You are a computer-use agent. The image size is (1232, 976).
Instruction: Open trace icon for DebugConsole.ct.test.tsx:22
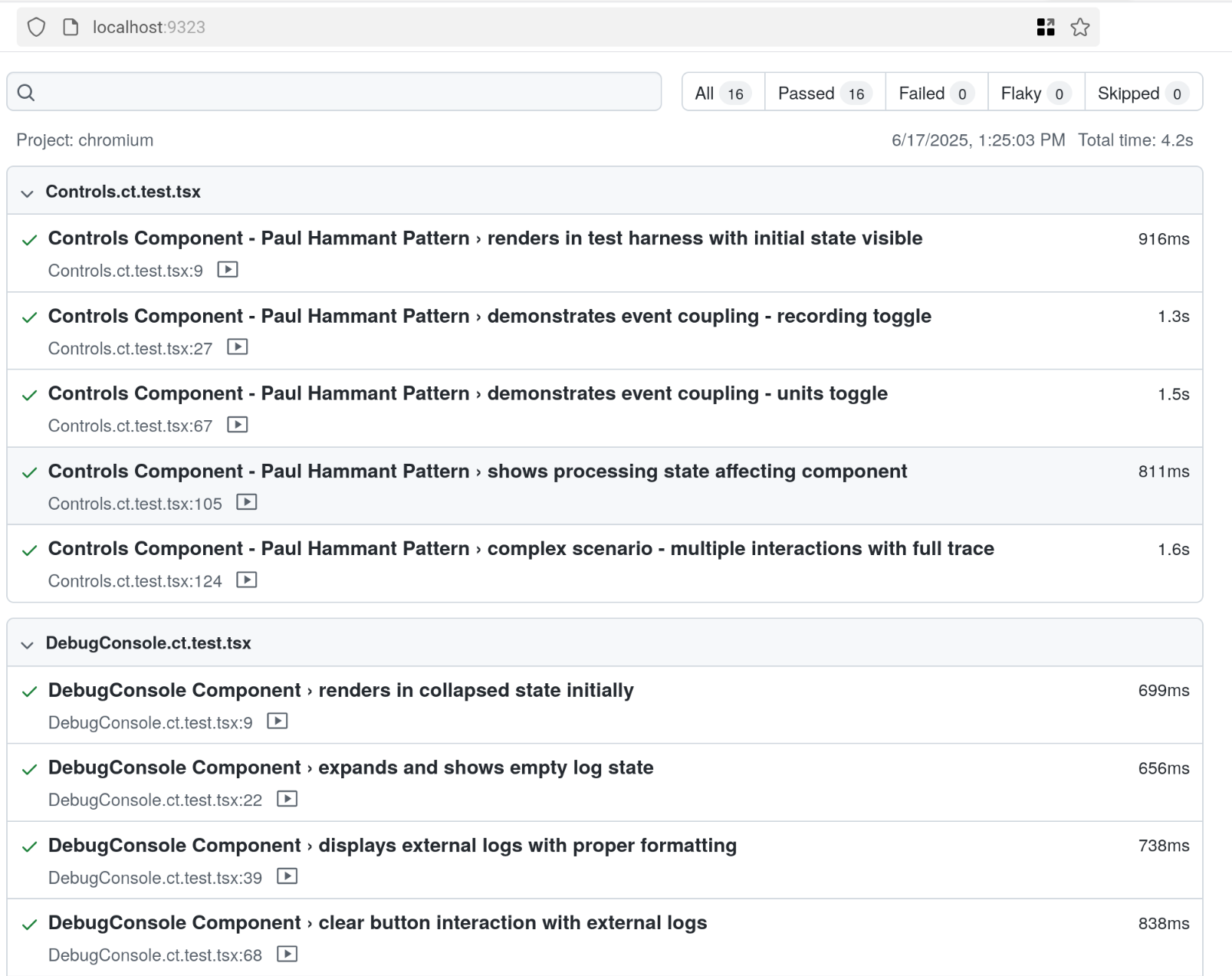point(287,799)
